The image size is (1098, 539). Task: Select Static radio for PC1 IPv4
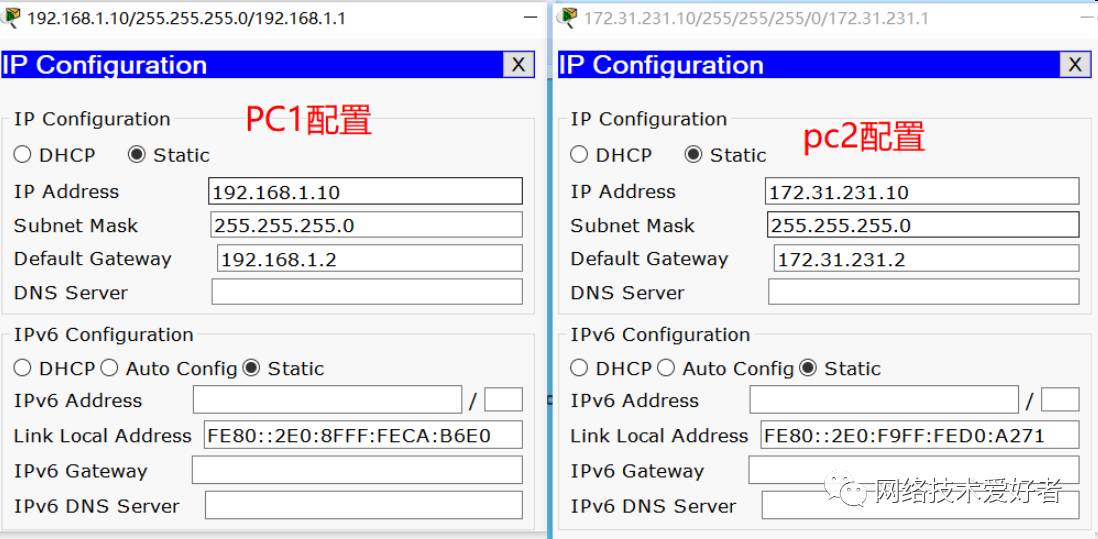pos(137,155)
